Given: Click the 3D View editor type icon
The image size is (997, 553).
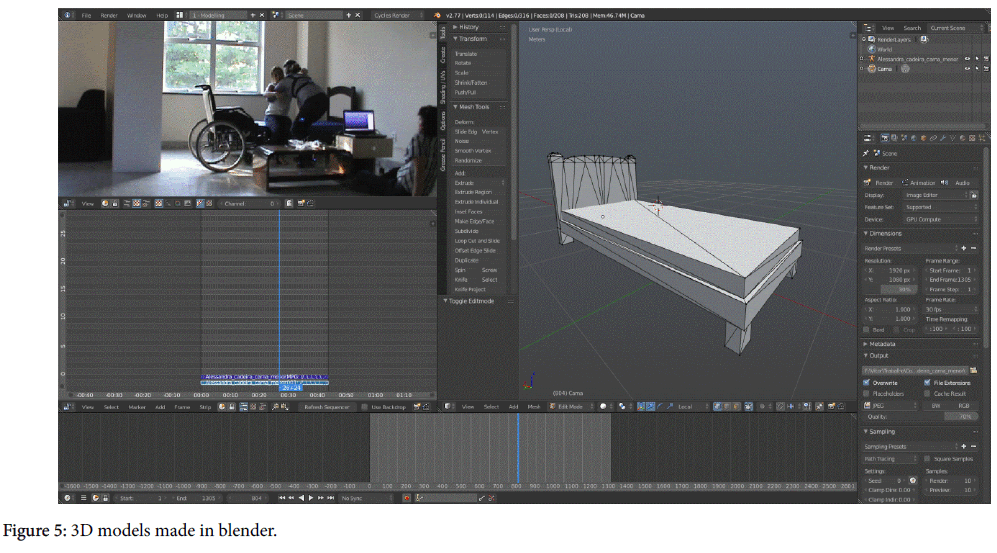Looking at the screenshot, I should click(448, 407).
